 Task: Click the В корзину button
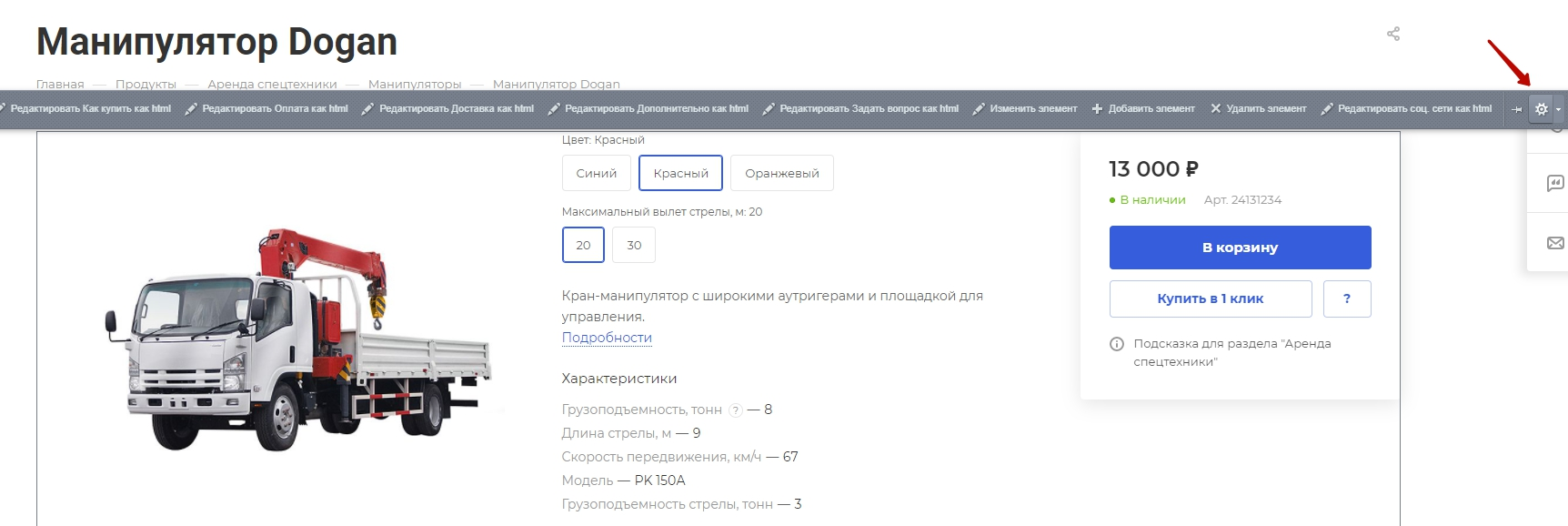click(x=1240, y=248)
